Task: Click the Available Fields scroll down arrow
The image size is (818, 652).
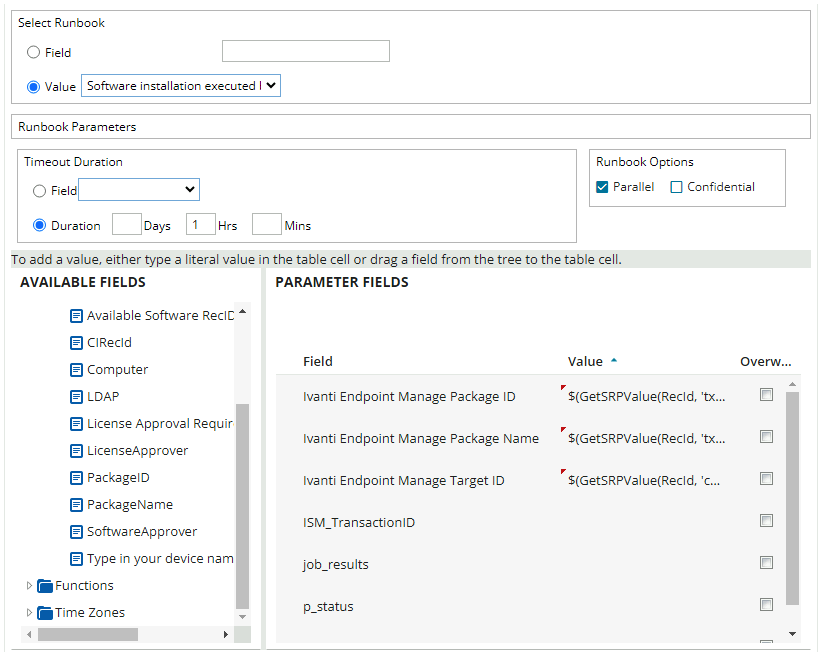Action: [242, 617]
